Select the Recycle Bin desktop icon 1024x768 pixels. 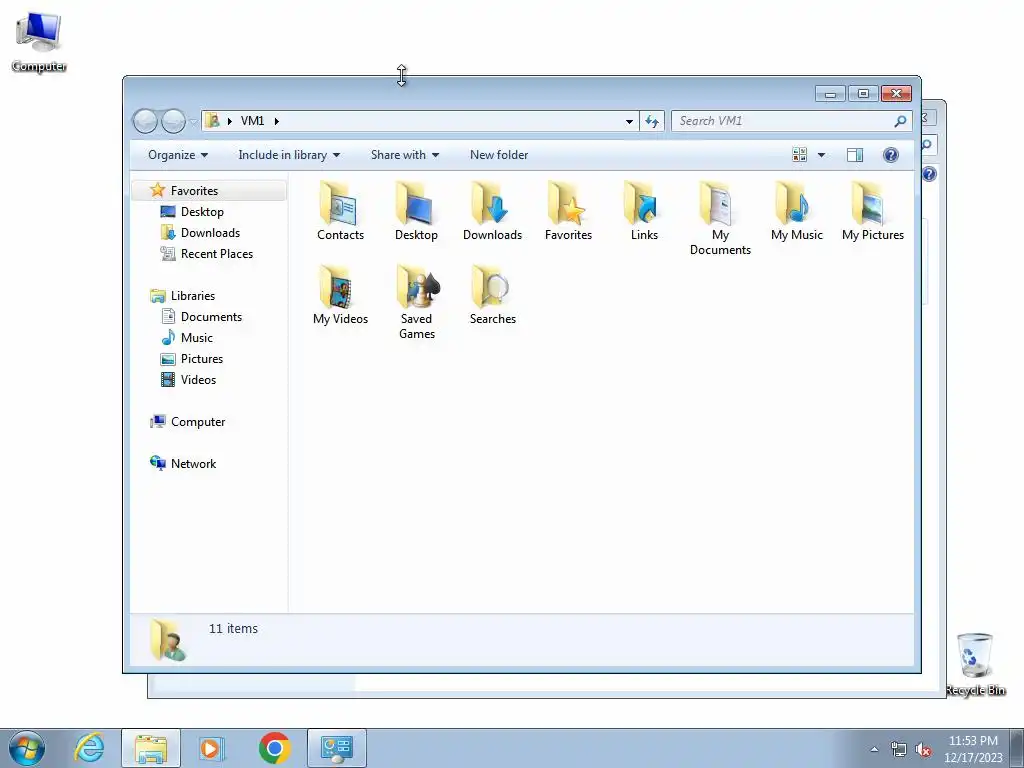tap(975, 665)
